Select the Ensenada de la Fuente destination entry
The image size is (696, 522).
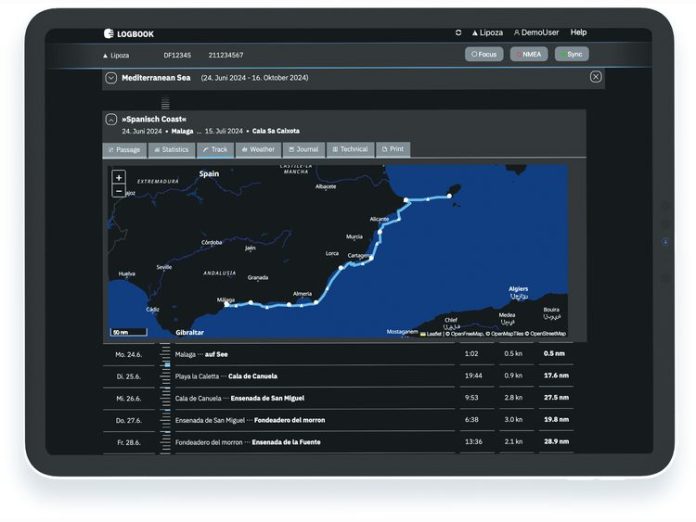(286, 442)
